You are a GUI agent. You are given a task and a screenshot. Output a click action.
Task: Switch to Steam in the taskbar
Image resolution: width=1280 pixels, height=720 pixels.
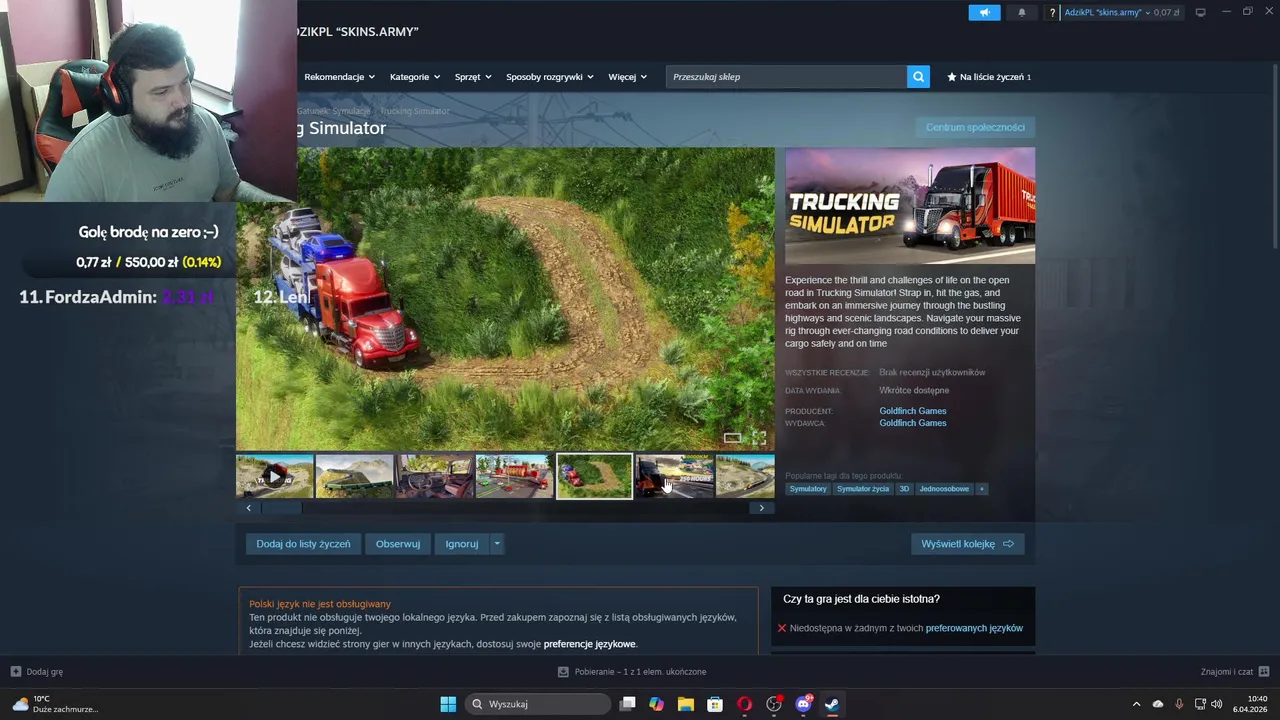pyautogui.click(x=832, y=704)
